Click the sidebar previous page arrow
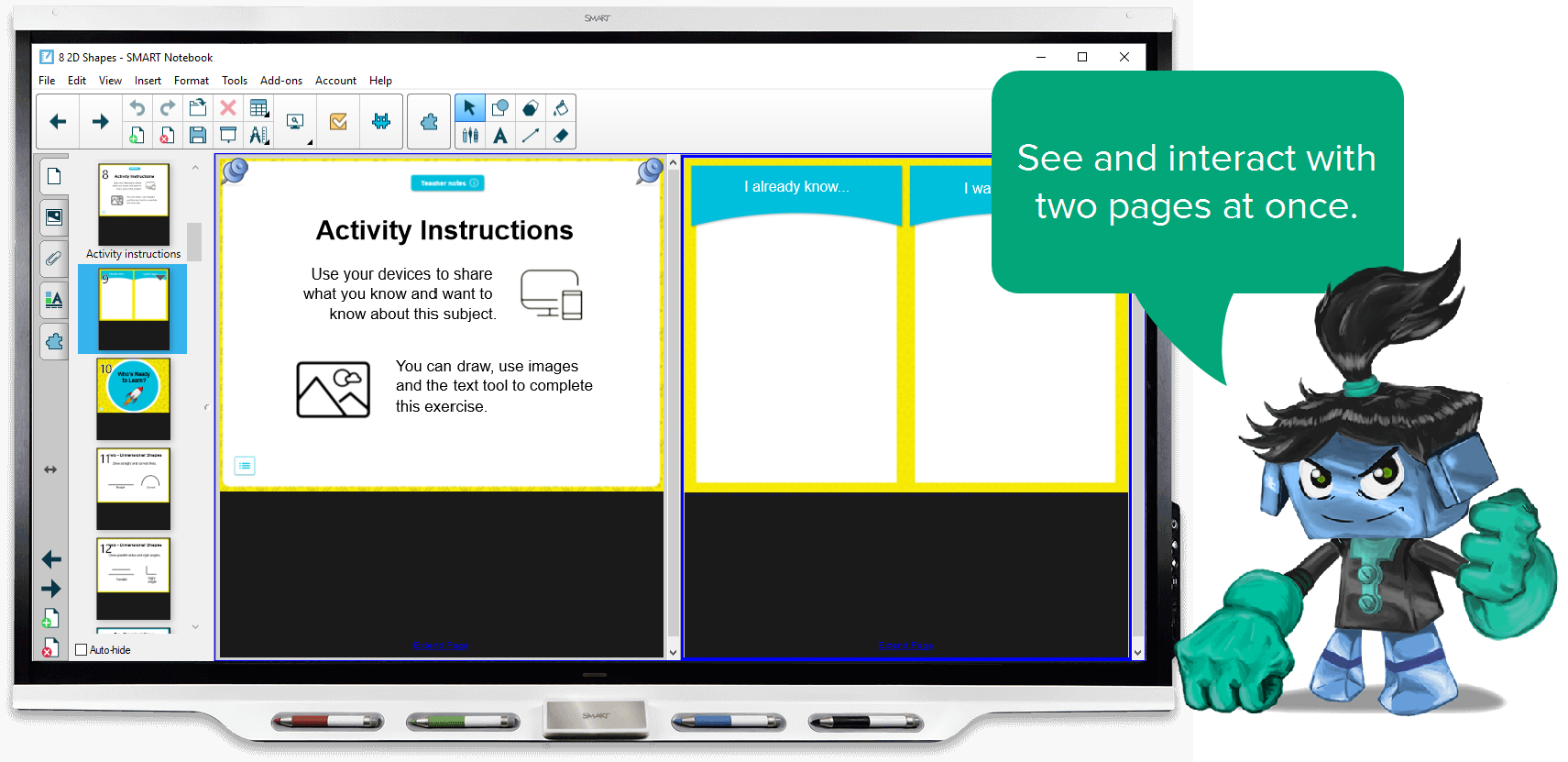 coord(51,559)
